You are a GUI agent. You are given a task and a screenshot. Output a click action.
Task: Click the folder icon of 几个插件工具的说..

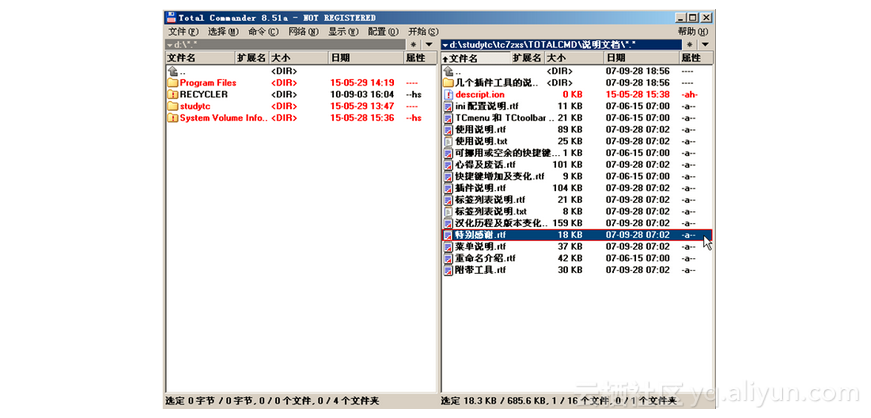pos(448,83)
